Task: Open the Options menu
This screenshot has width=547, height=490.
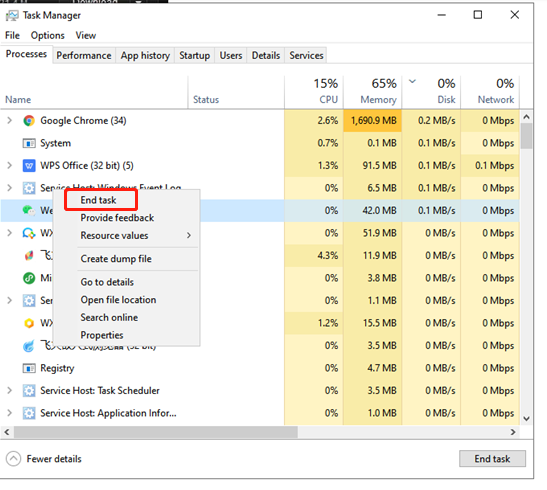Action: click(47, 36)
